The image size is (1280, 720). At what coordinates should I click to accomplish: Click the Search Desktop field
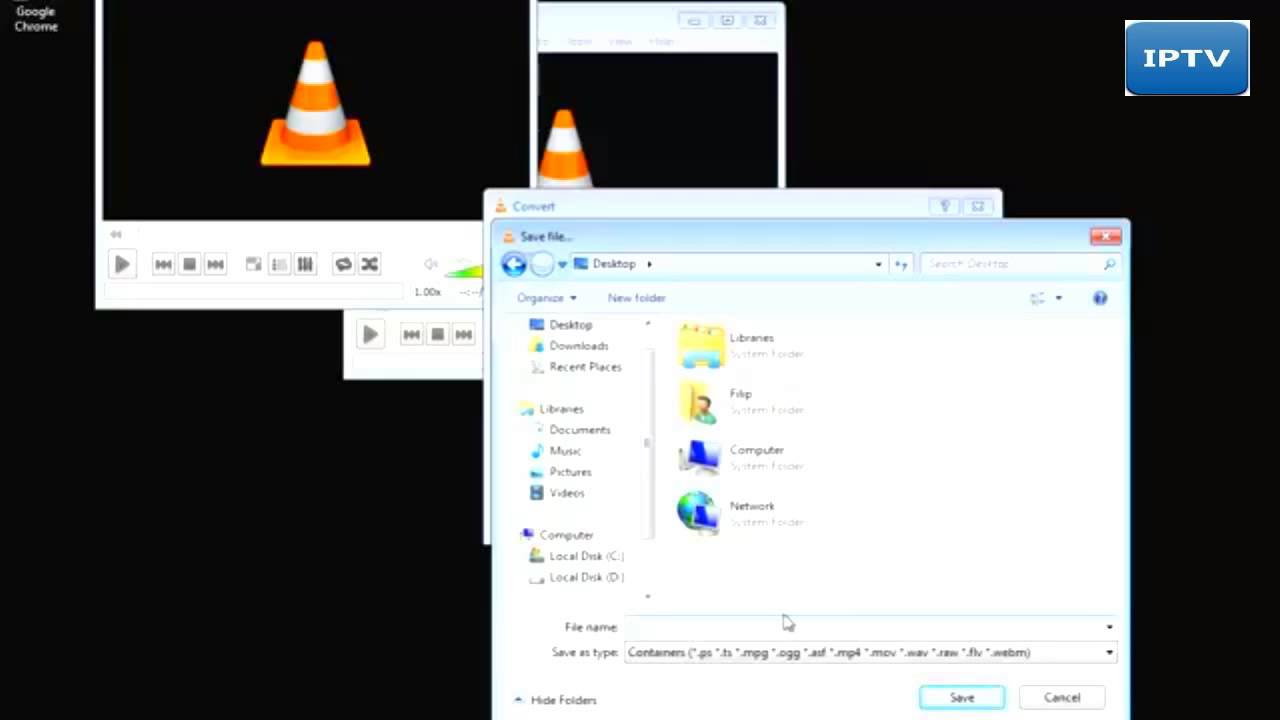pos(1019,264)
